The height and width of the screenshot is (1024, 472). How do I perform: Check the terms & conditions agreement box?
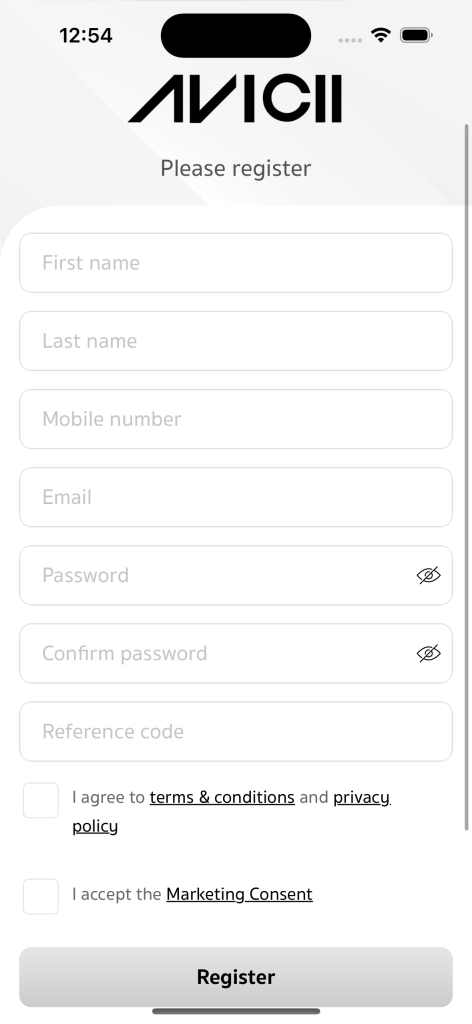tap(41, 800)
